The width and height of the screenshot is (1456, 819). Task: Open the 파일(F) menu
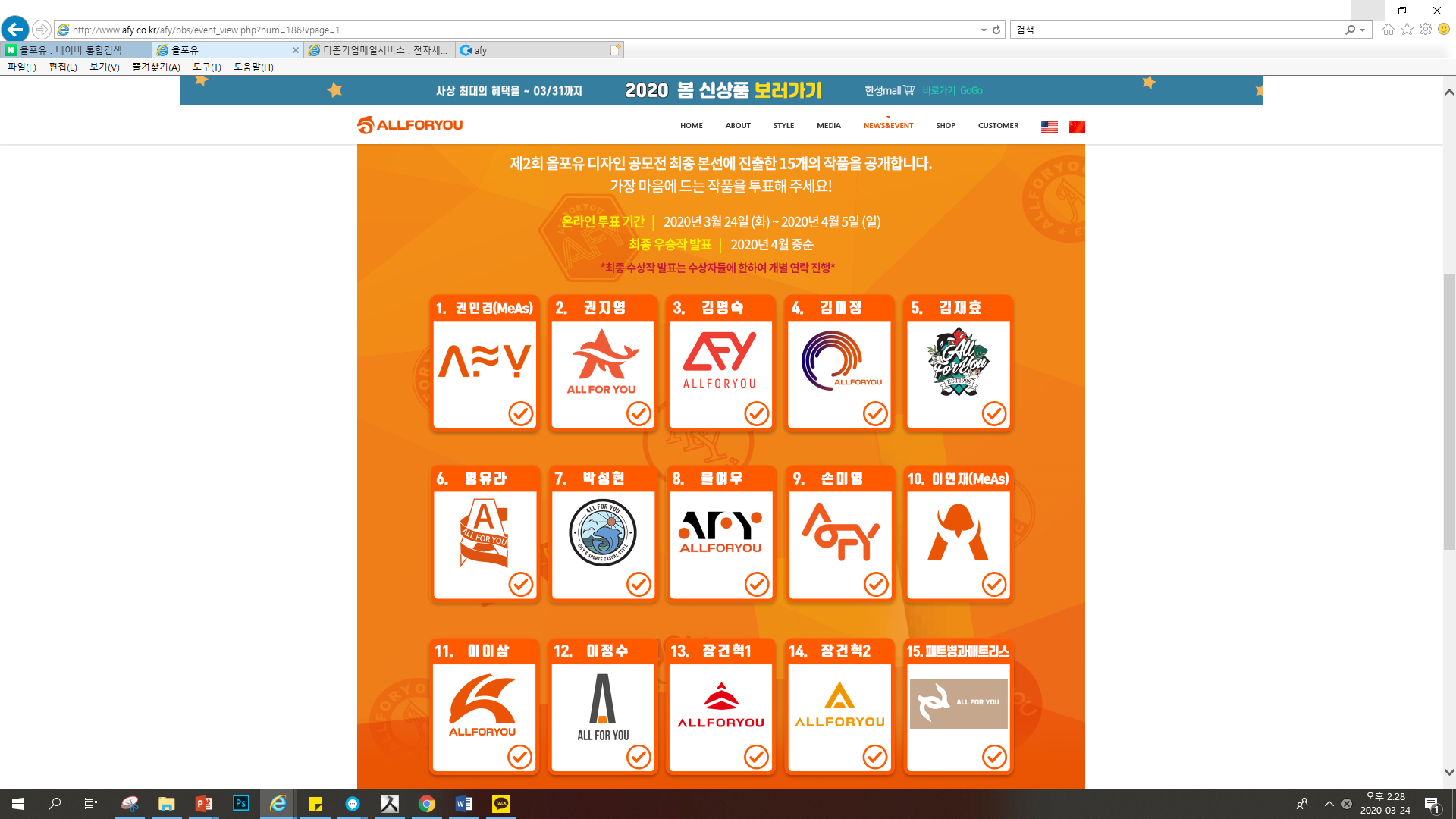tap(22, 67)
